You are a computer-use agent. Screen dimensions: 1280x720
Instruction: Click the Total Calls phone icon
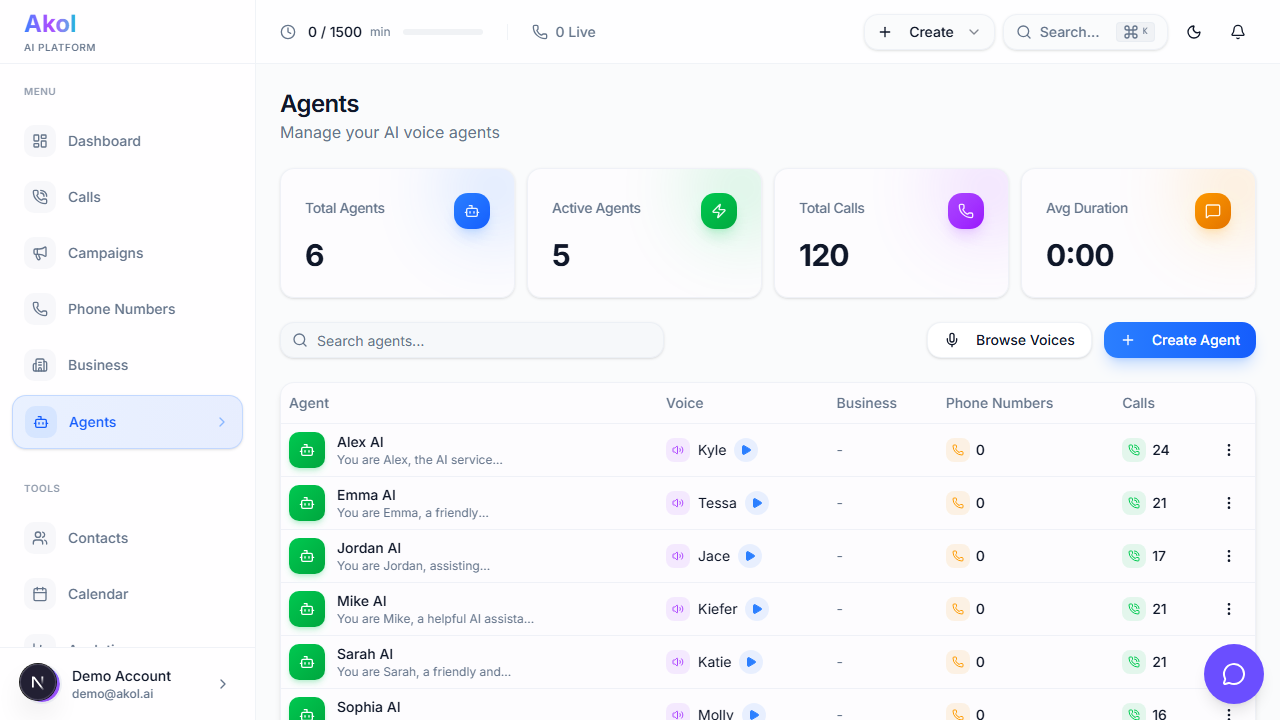click(966, 211)
